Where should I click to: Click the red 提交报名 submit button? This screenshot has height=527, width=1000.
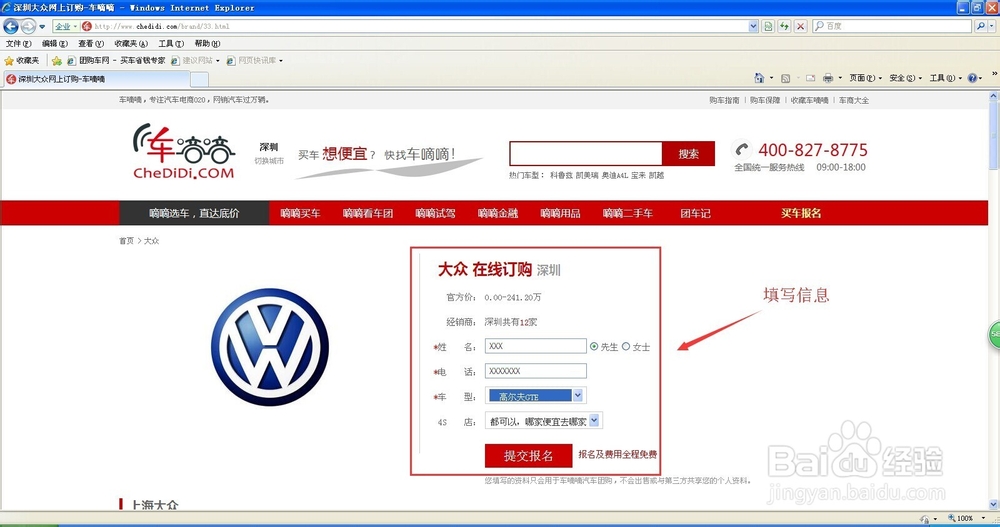pos(528,456)
